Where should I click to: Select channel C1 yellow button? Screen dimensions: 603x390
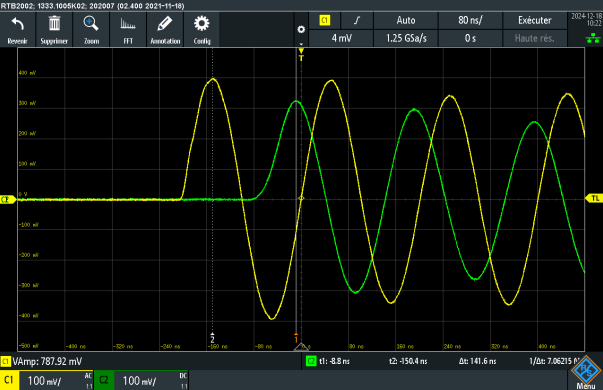click(x=9, y=380)
